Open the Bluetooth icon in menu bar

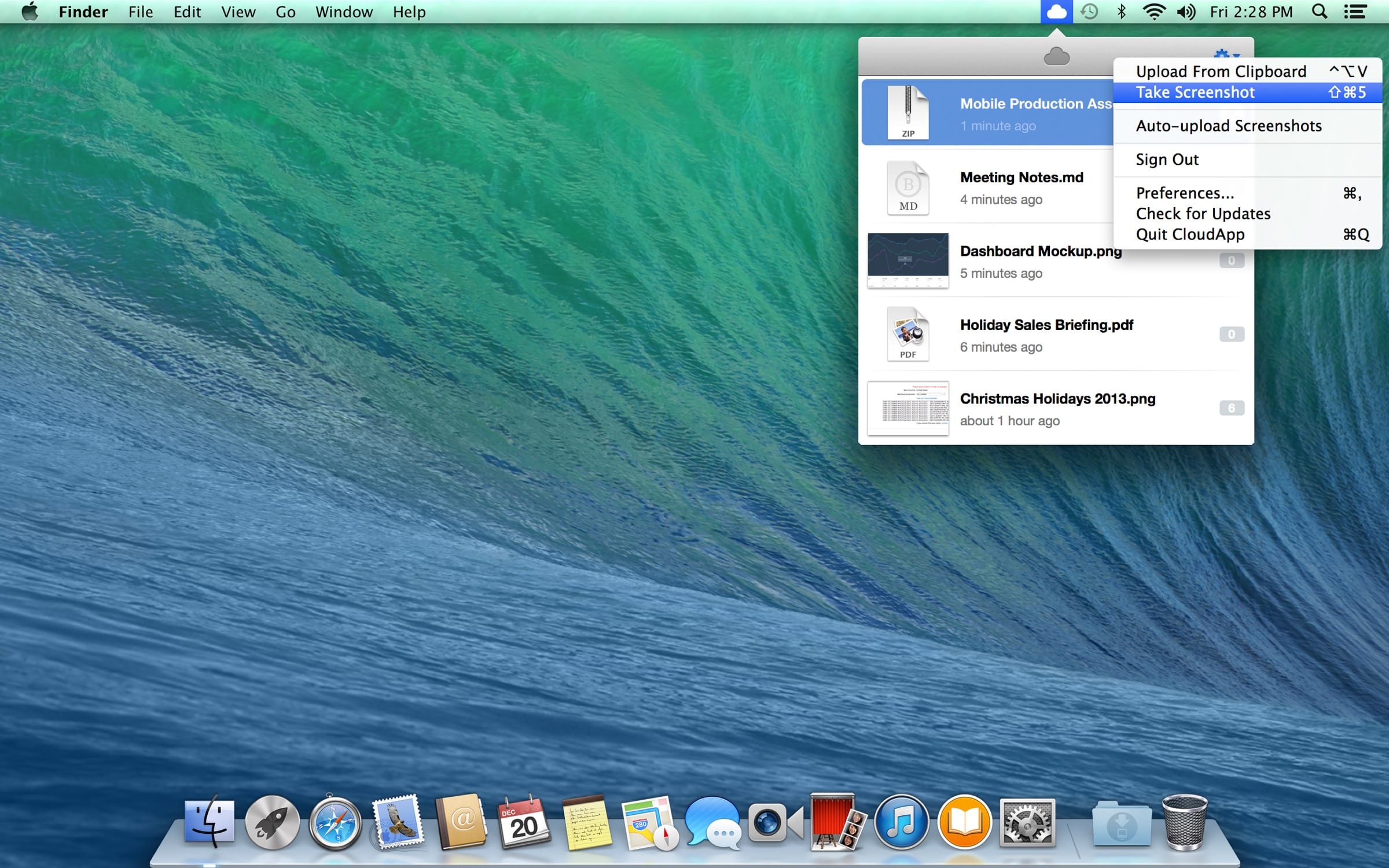(1121, 12)
